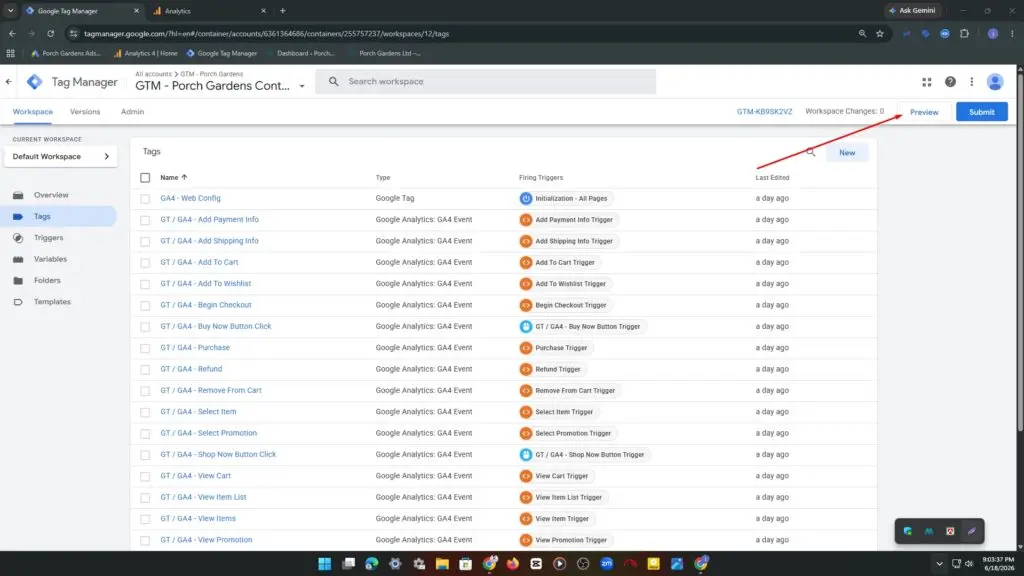Viewport: 1024px width, 576px height.
Task: Open the browser apps grid in bookmarks bar
Action: (x=10, y=54)
